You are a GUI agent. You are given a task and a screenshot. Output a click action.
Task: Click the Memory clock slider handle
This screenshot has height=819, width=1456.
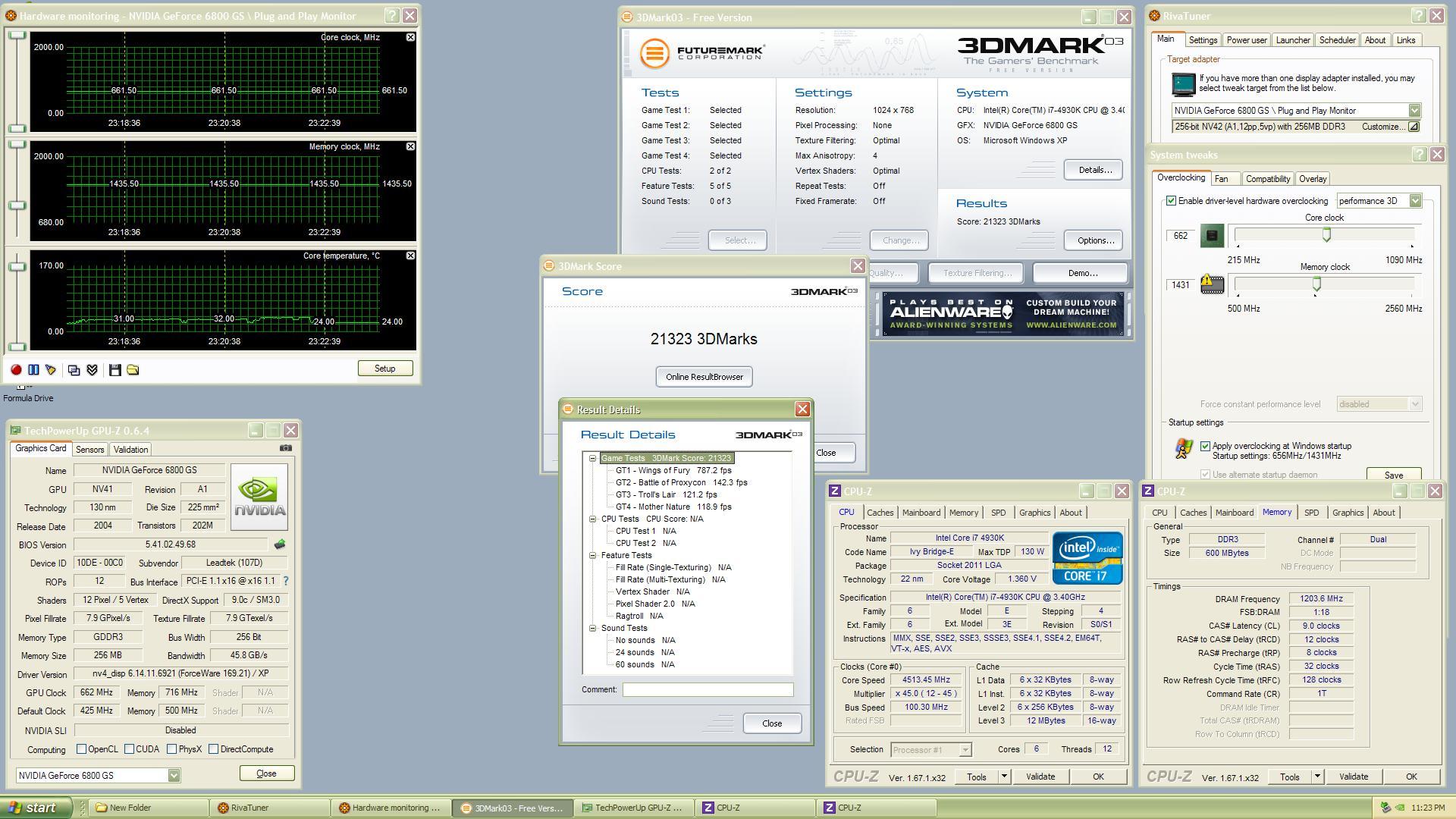tap(1316, 284)
